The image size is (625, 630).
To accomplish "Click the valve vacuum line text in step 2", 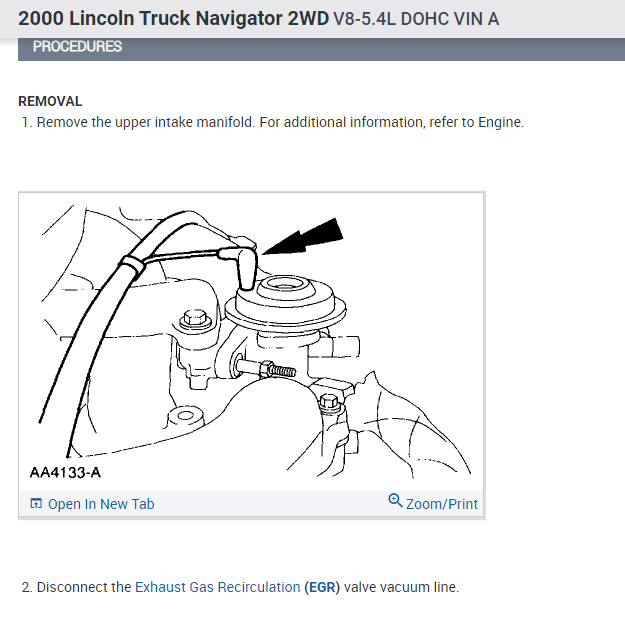I will (x=401, y=587).
